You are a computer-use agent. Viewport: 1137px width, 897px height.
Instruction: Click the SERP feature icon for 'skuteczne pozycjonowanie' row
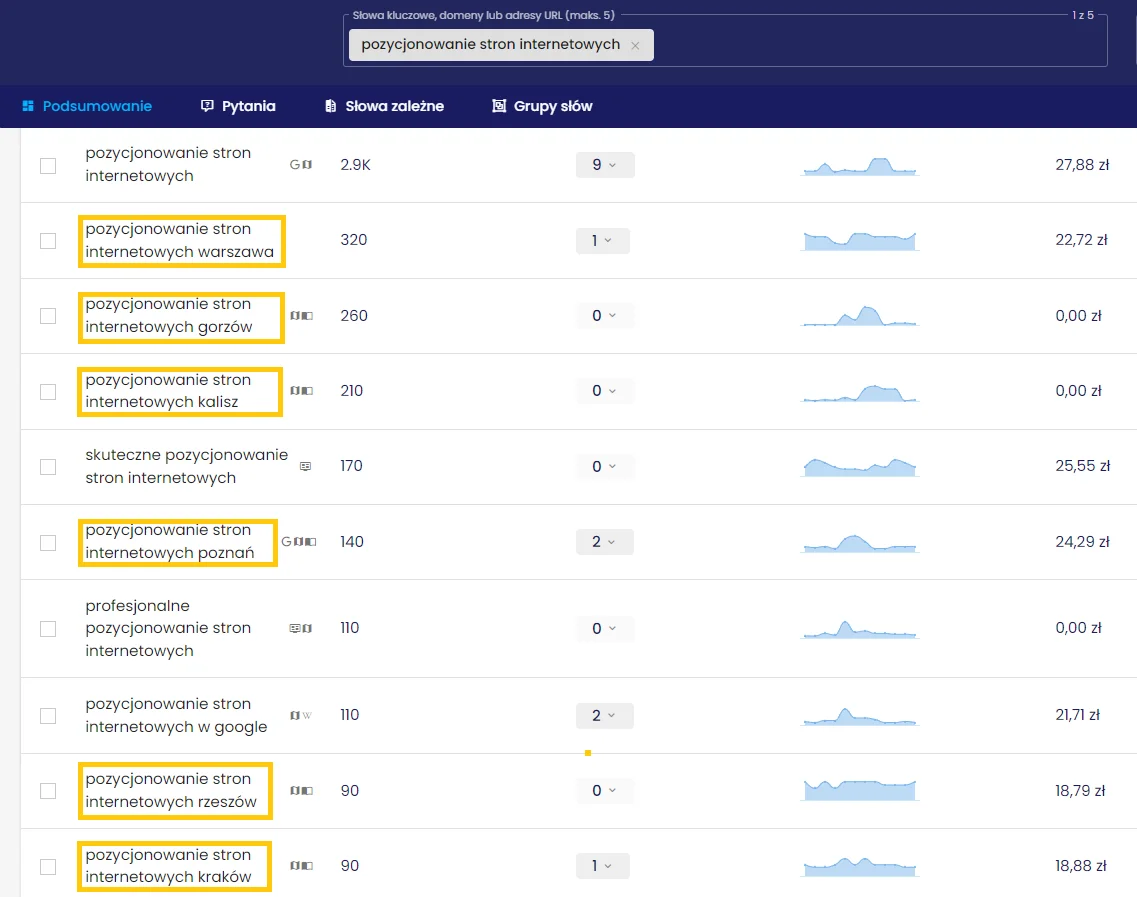(305, 466)
